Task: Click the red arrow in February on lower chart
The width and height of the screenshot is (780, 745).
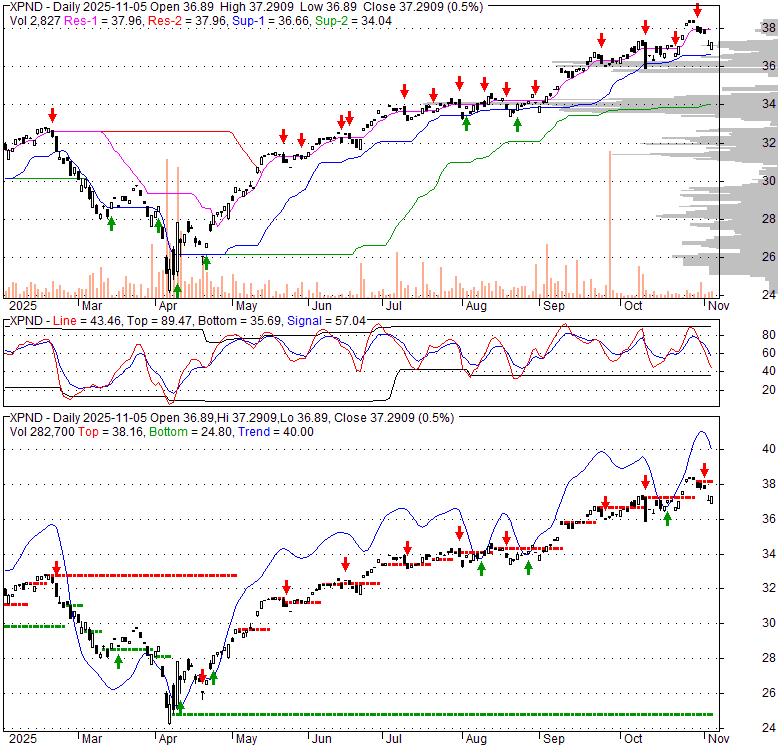Action: coord(56,569)
